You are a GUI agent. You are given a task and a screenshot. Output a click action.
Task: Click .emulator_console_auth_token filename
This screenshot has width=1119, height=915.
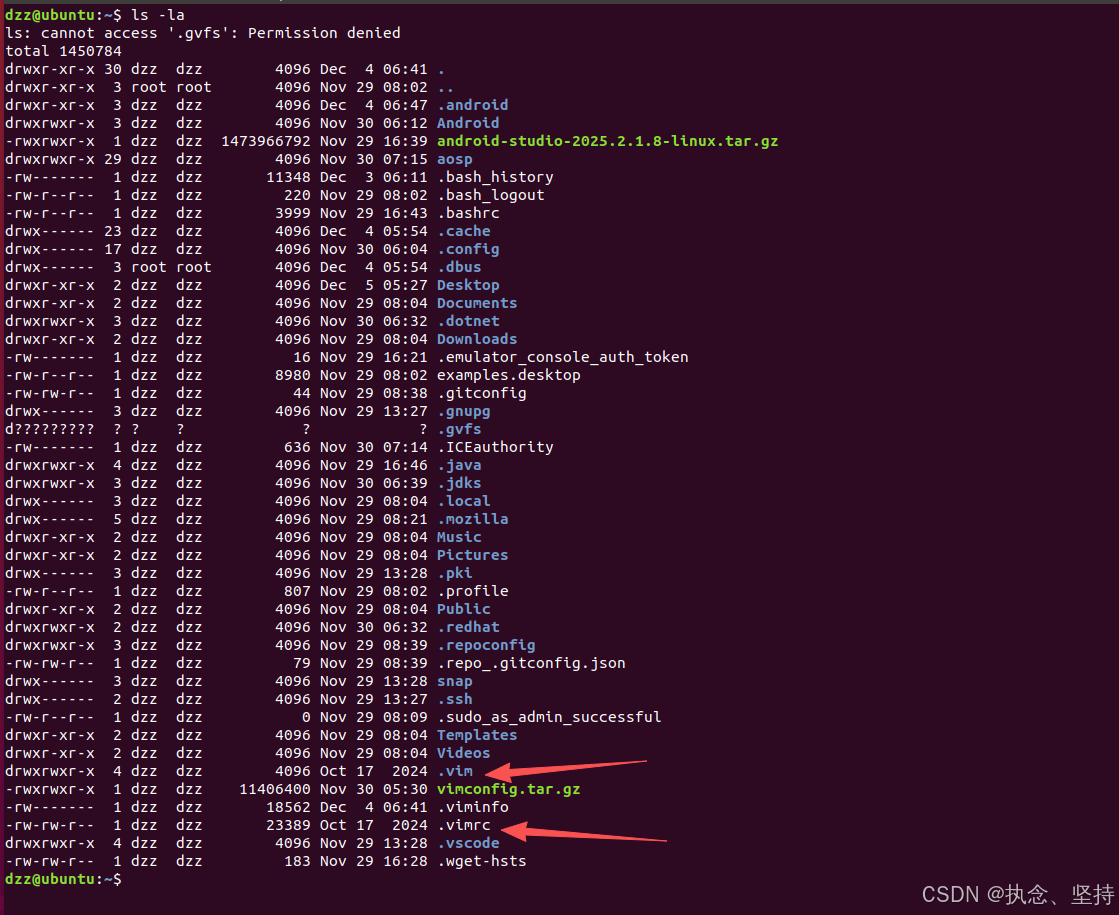562,357
